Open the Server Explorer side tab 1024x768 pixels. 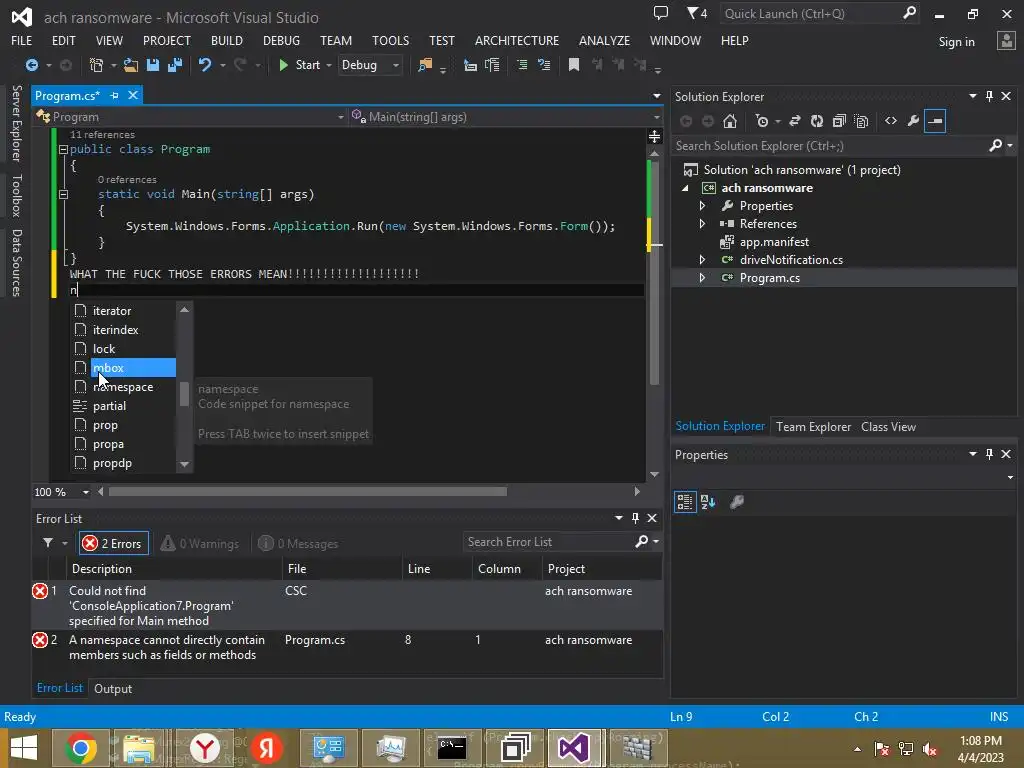16,123
